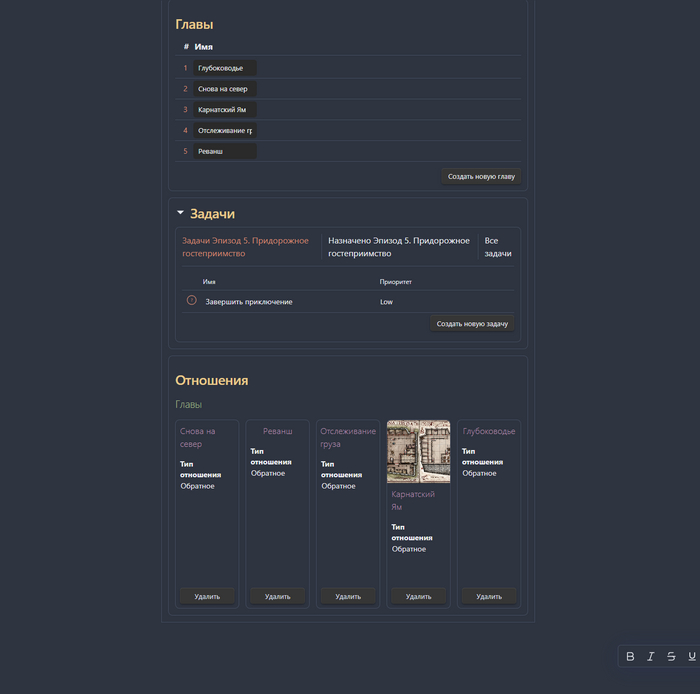
Task: Open the Карнатский Ям relation link
Action: point(412,500)
